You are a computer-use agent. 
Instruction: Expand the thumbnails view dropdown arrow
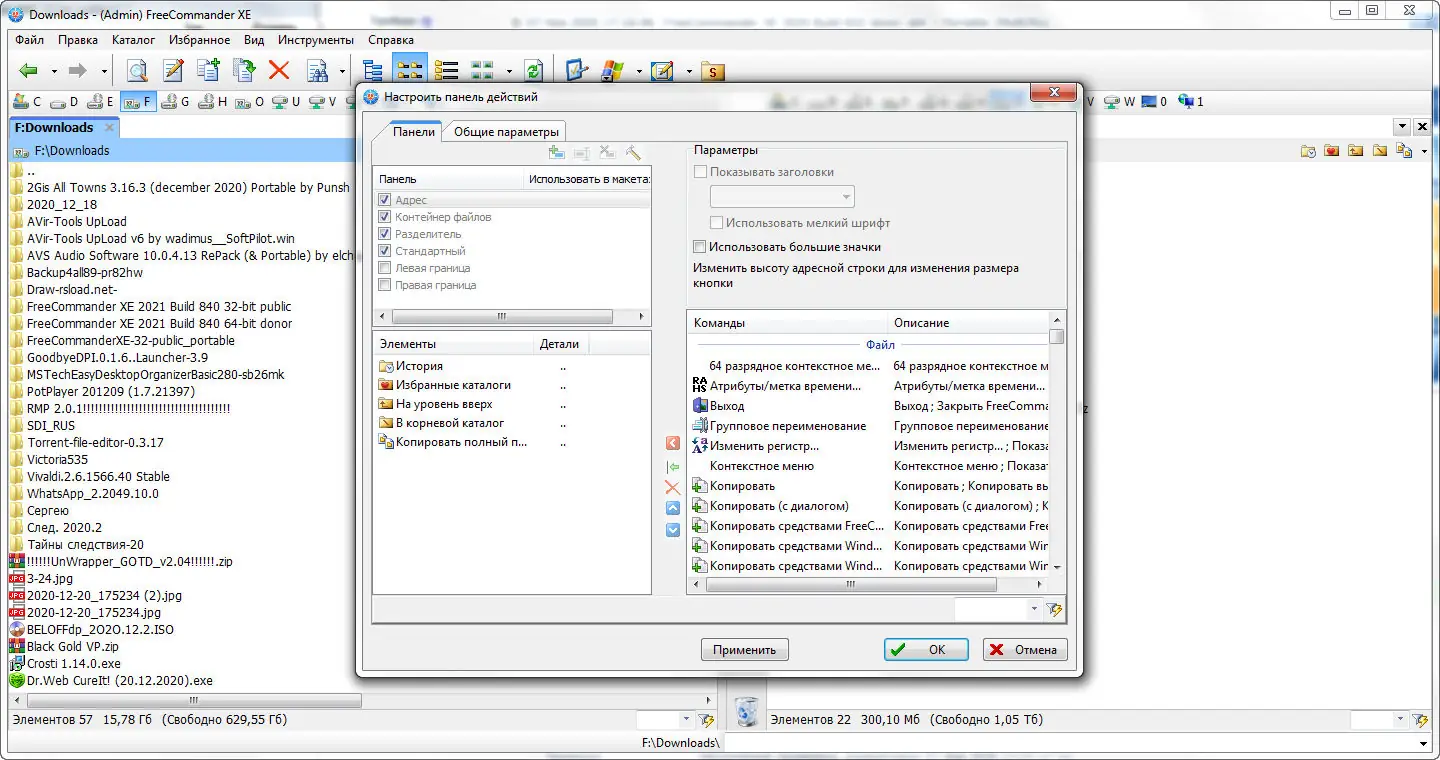[x=509, y=71]
